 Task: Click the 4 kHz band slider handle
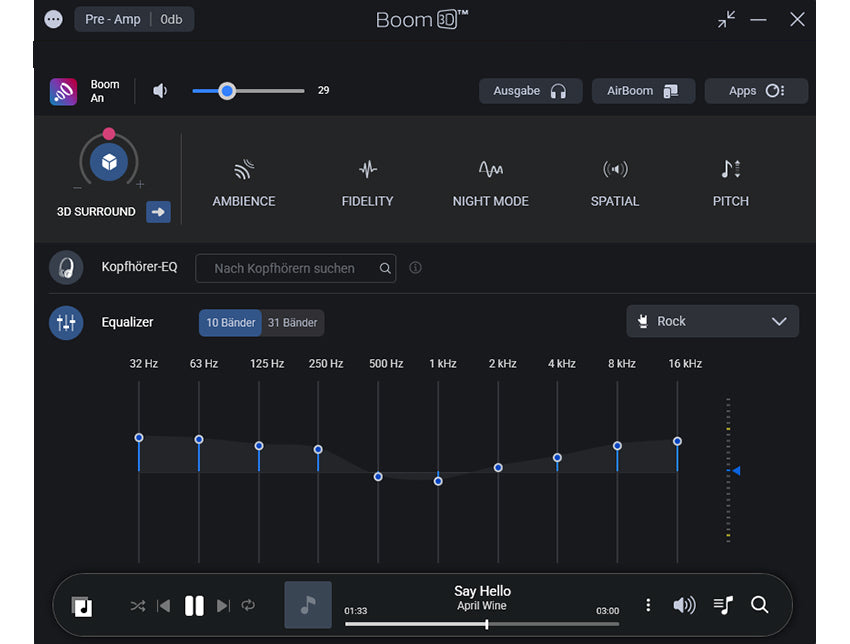[557, 458]
